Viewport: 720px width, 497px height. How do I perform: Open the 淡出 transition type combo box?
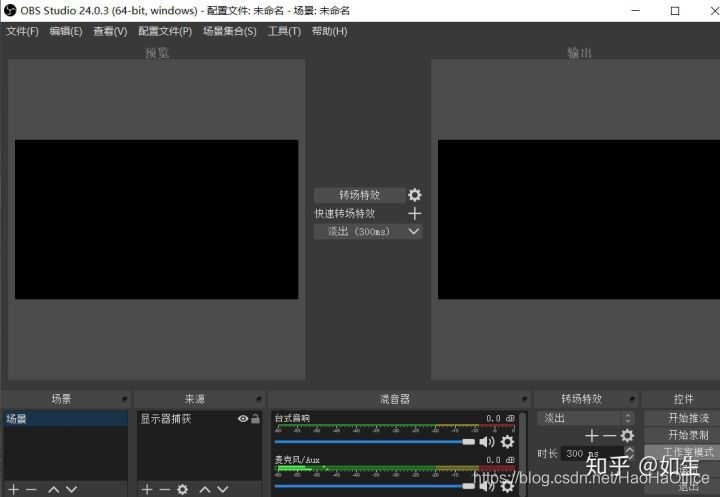[x=586, y=418]
